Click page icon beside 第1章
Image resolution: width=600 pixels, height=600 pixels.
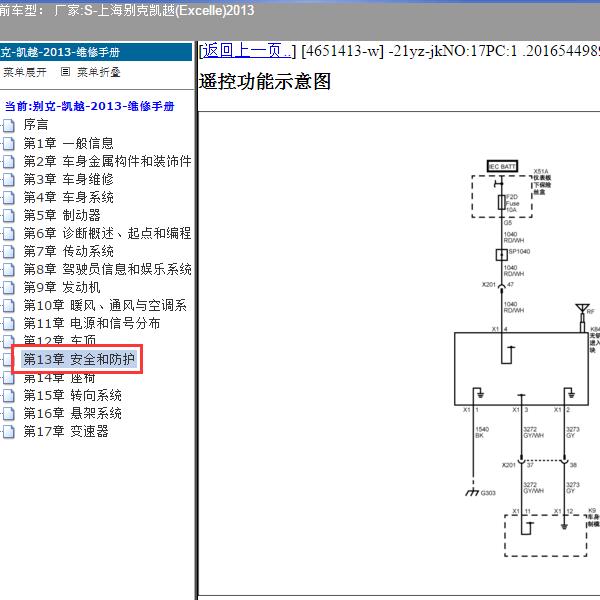(x=8, y=143)
